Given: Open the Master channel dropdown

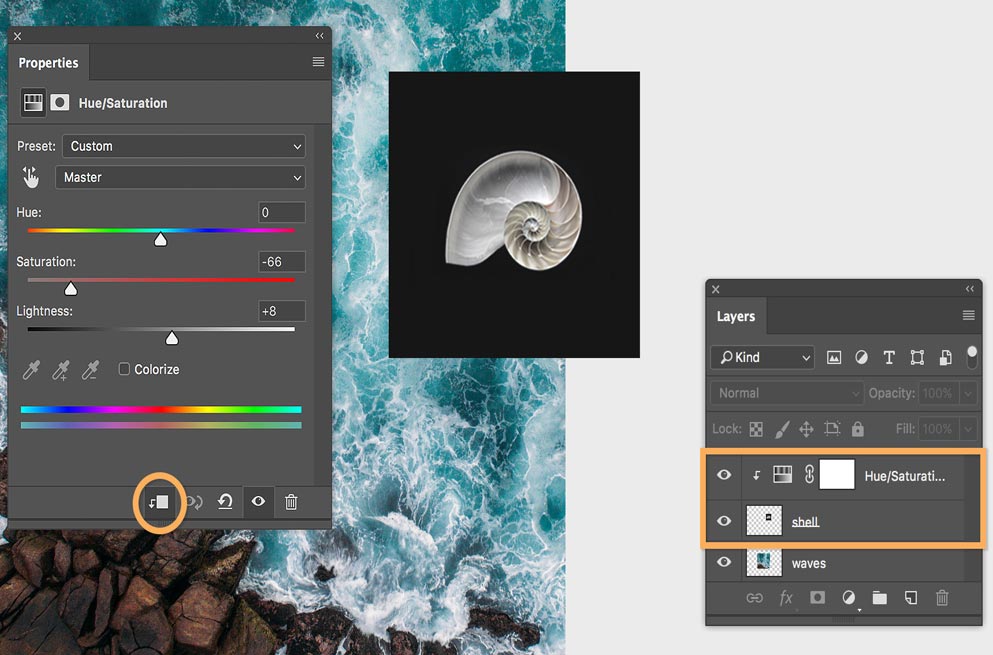Looking at the screenshot, I should [180, 177].
